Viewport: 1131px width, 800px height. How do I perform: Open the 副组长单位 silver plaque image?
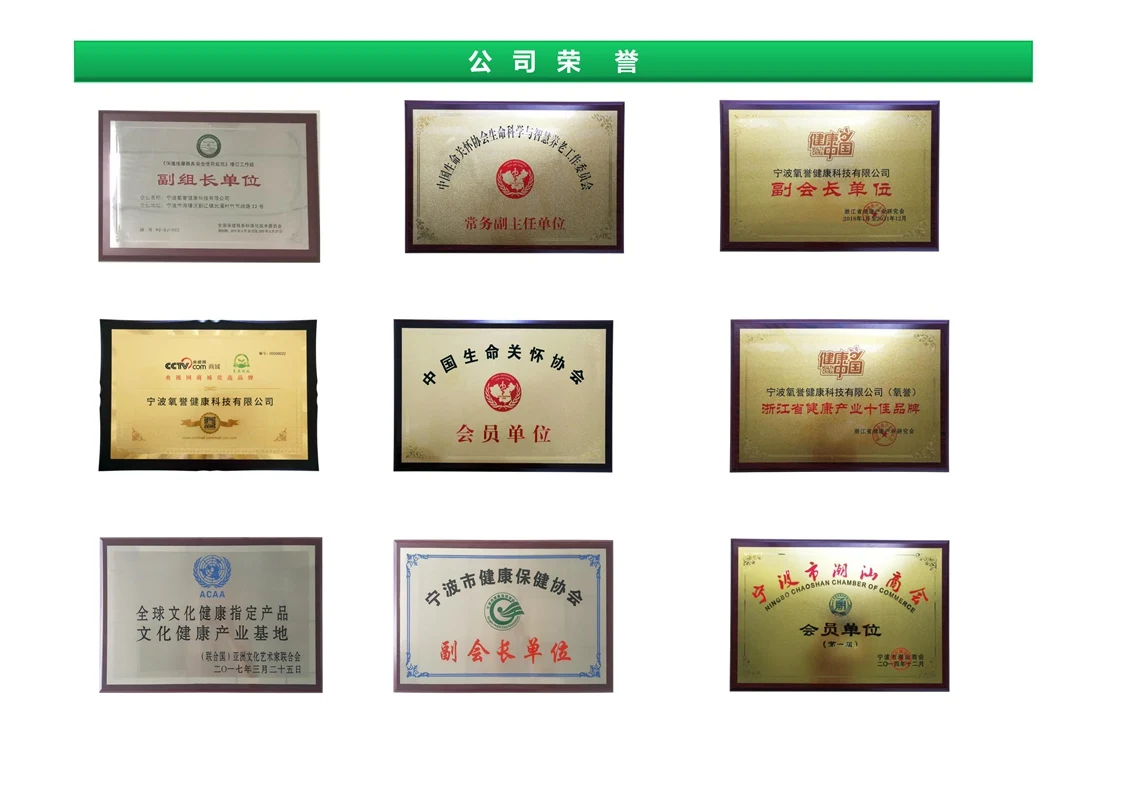point(209,186)
